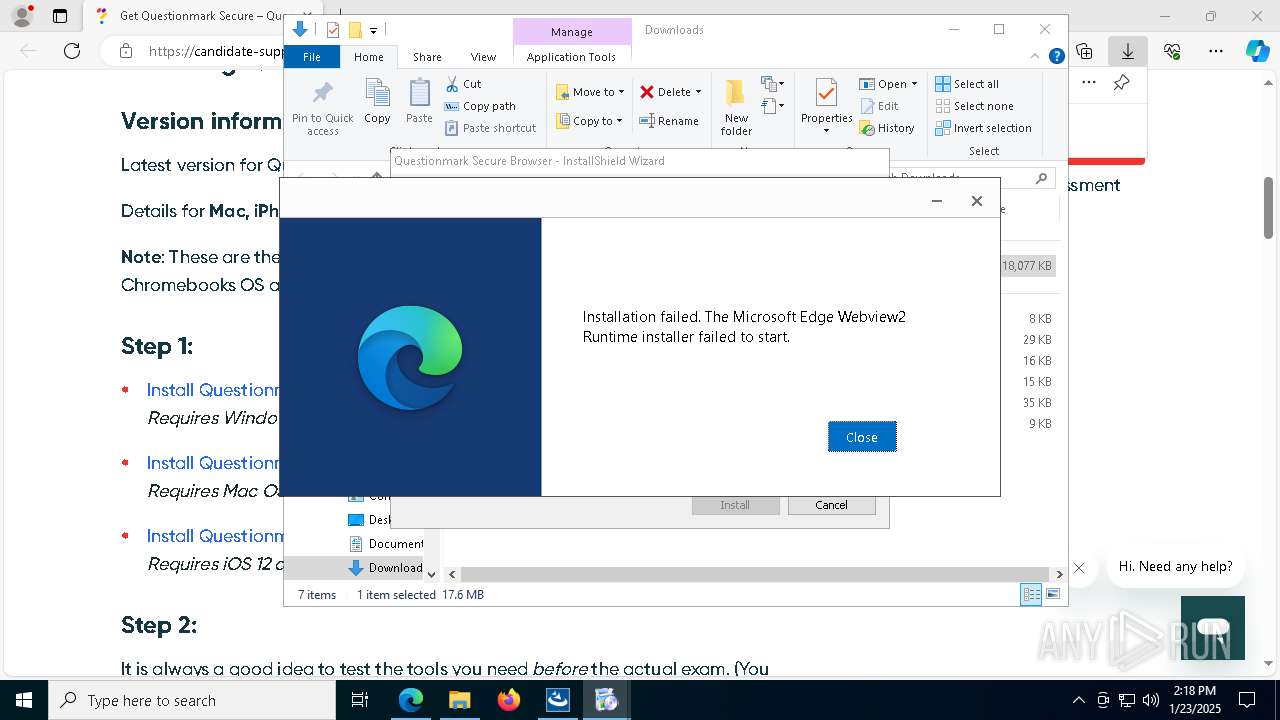Open the File tab in Explorer

tap(312, 57)
